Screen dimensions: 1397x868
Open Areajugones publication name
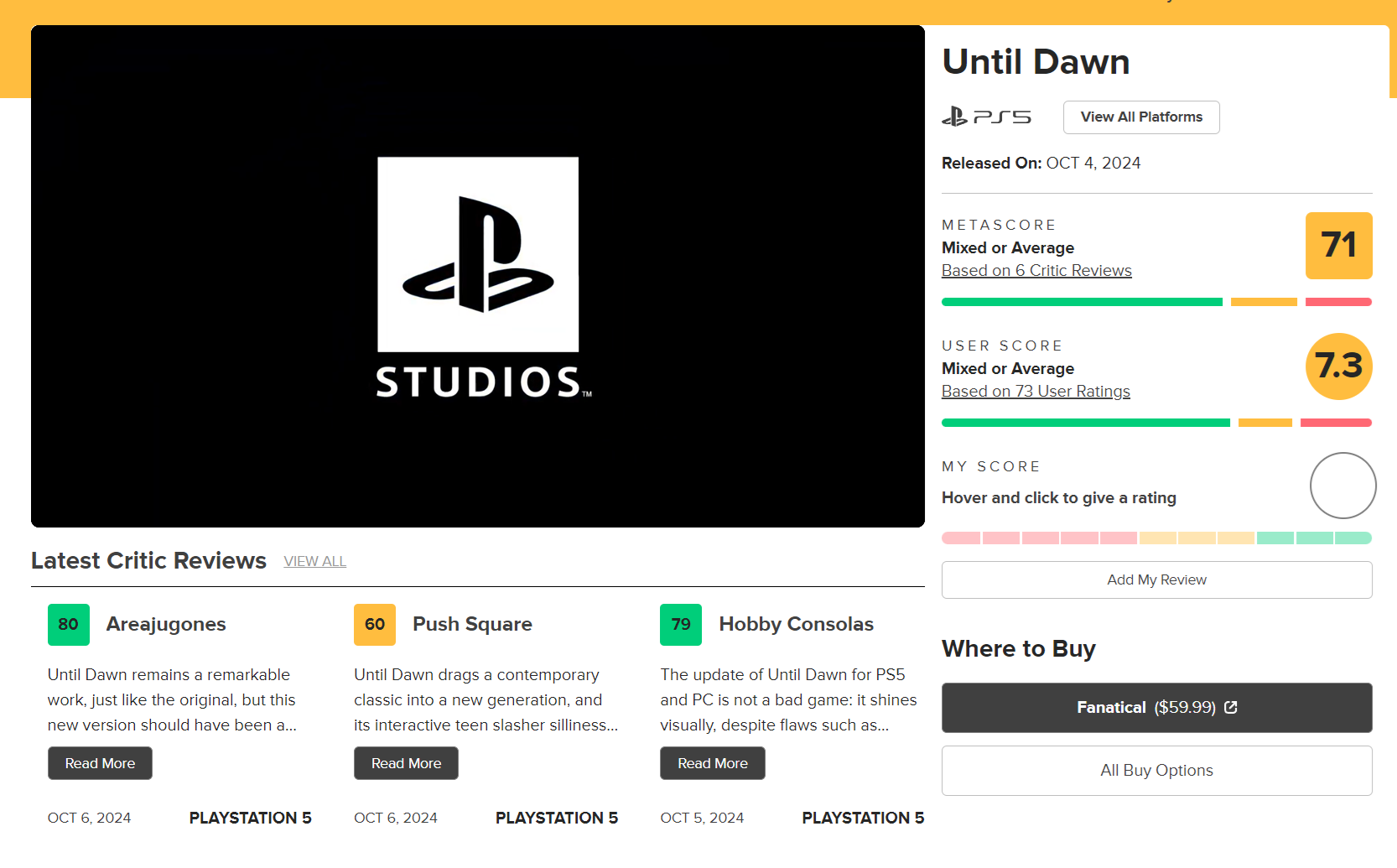166,624
